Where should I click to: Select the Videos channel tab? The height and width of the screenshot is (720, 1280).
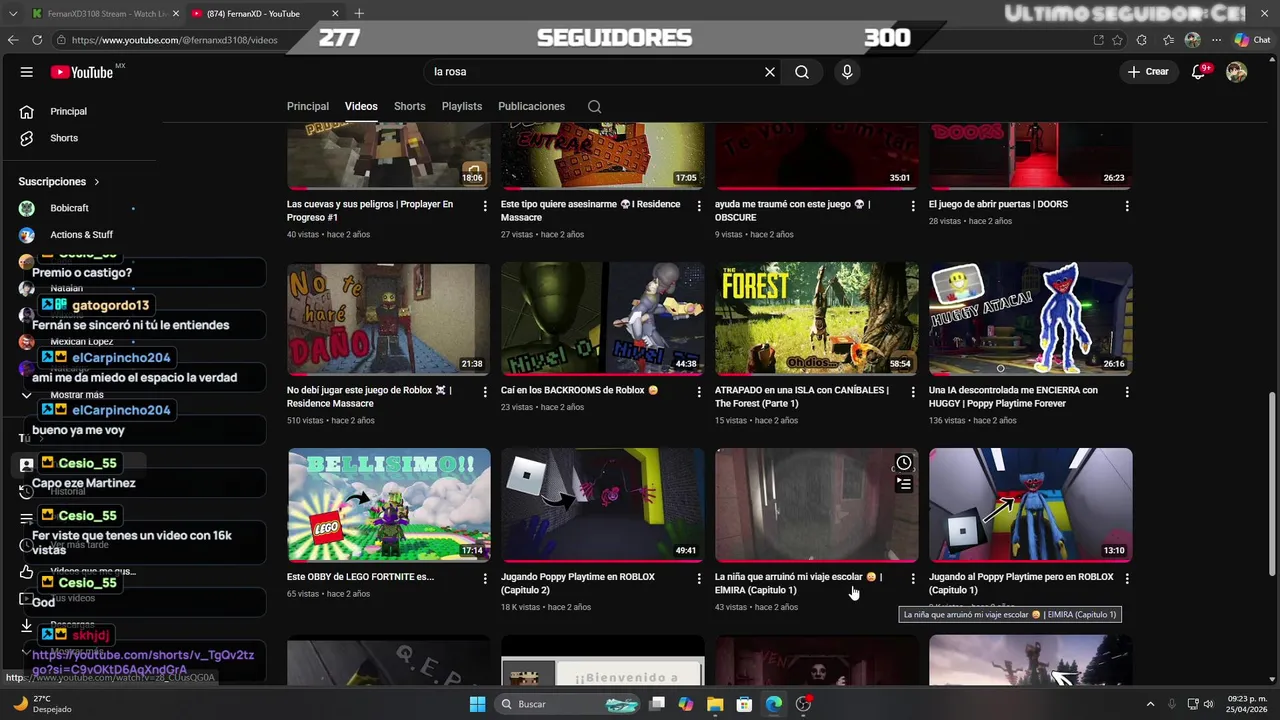361,106
